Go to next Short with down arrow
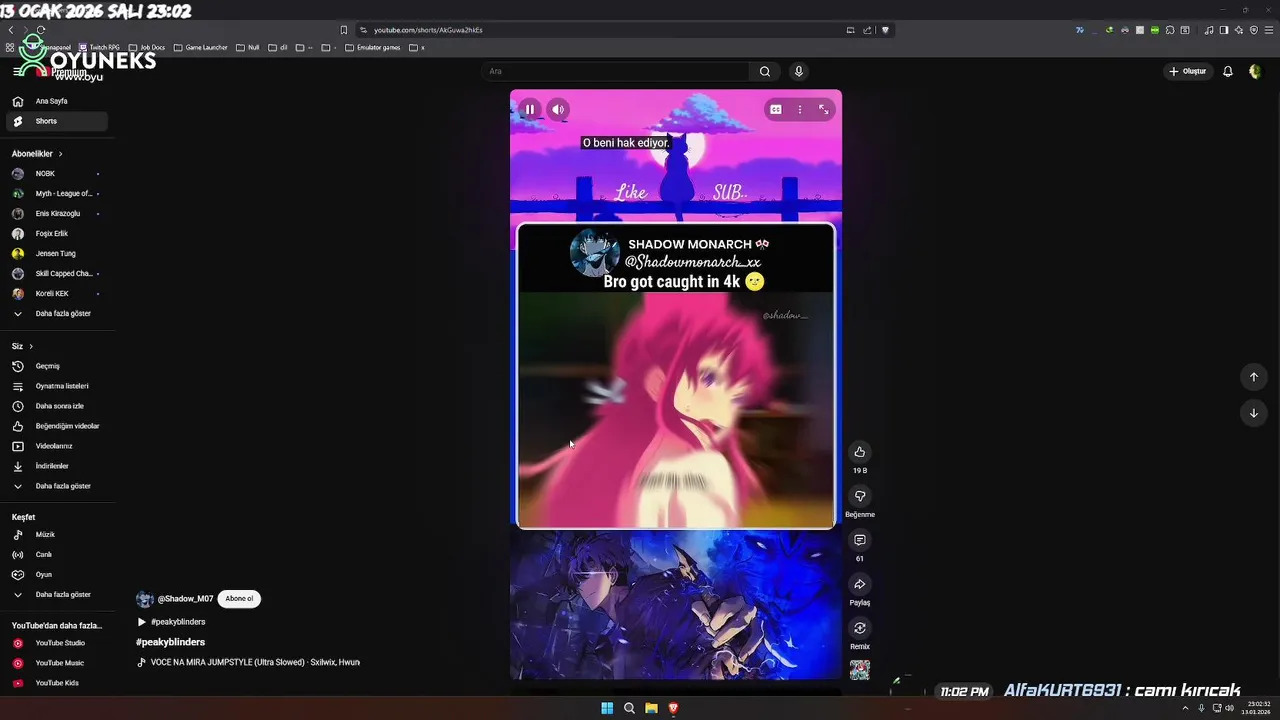 pos(1254,413)
